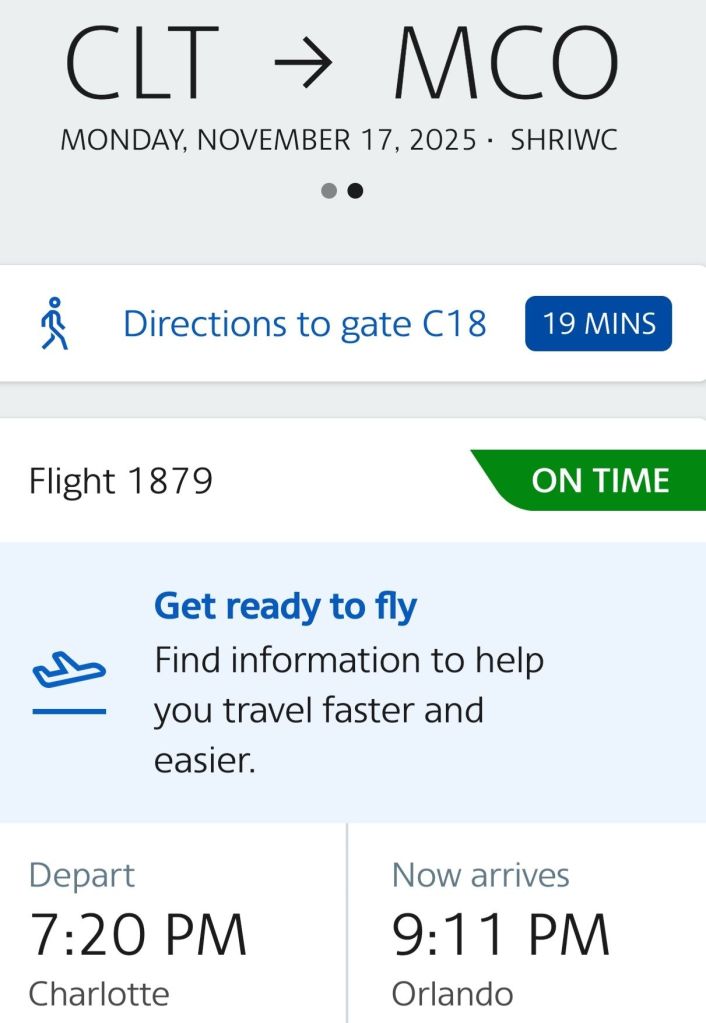Open Directions to gate C18
The height and width of the screenshot is (1023, 706).
[x=304, y=324]
